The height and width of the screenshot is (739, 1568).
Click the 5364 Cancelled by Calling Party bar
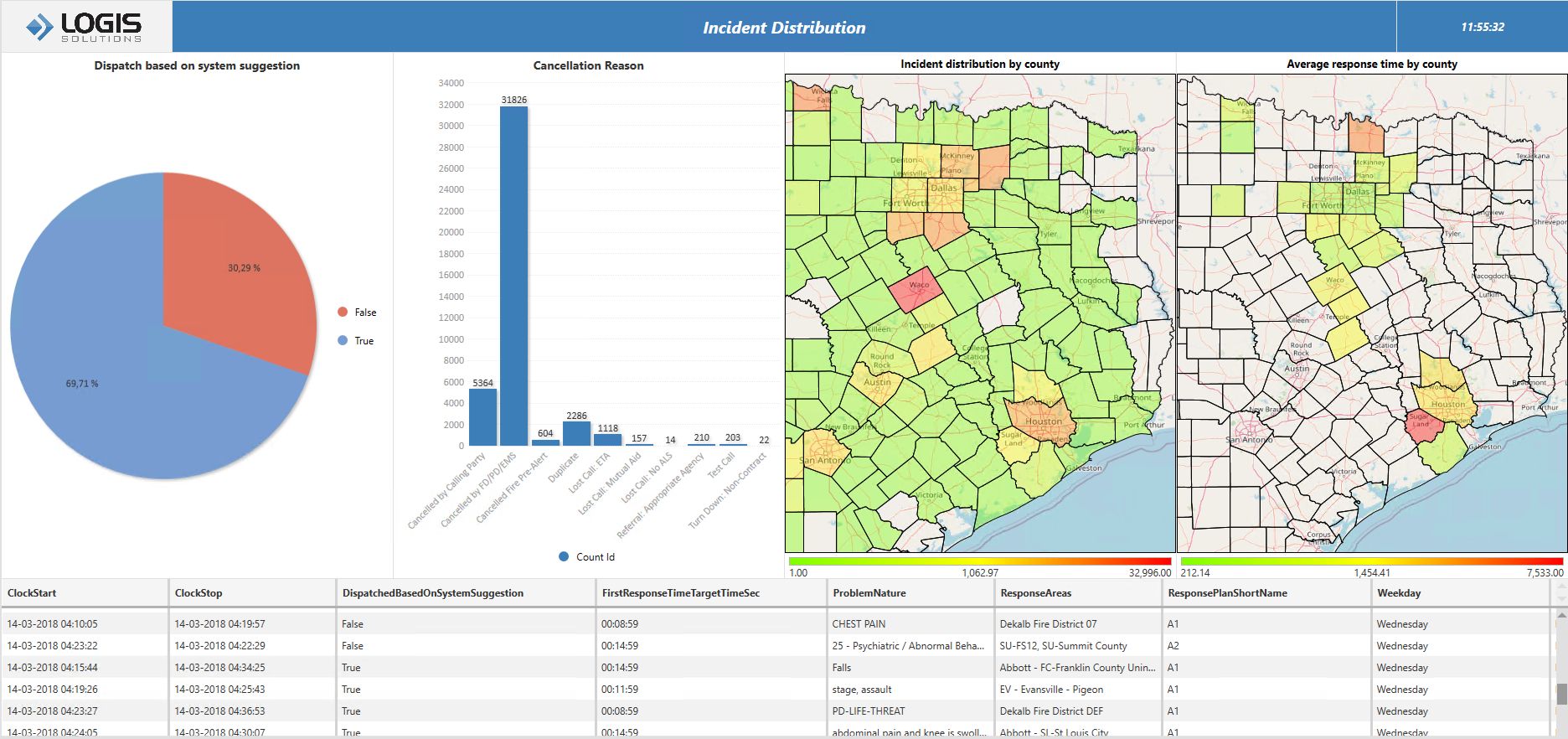click(x=482, y=417)
